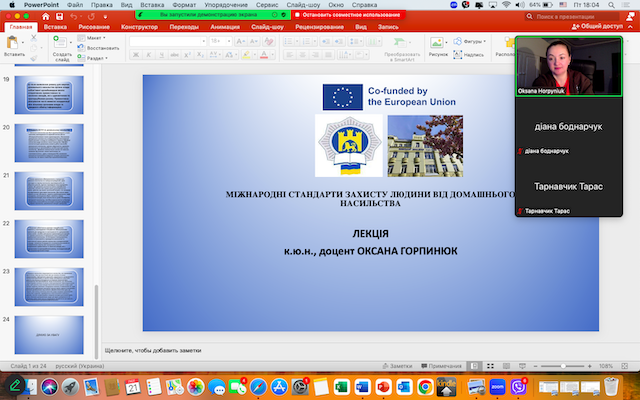This screenshot has height=400, width=640.
Task: Open the Layout (Макет) dropdown
Action: (x=92, y=38)
